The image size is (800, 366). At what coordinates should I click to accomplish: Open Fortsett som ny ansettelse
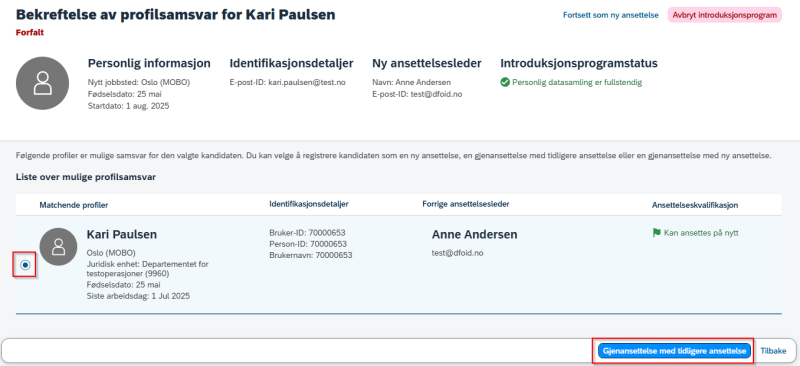pyautogui.click(x=610, y=15)
